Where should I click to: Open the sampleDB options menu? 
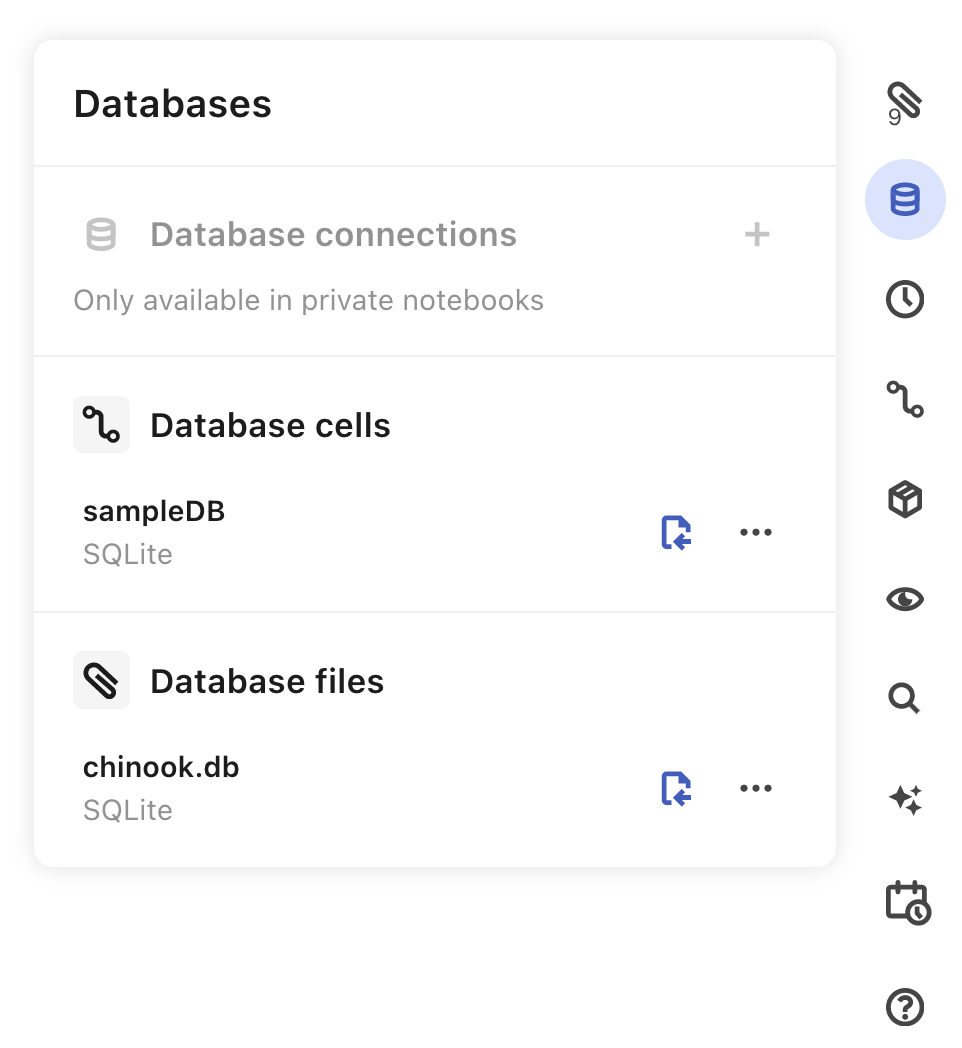[x=755, y=531]
